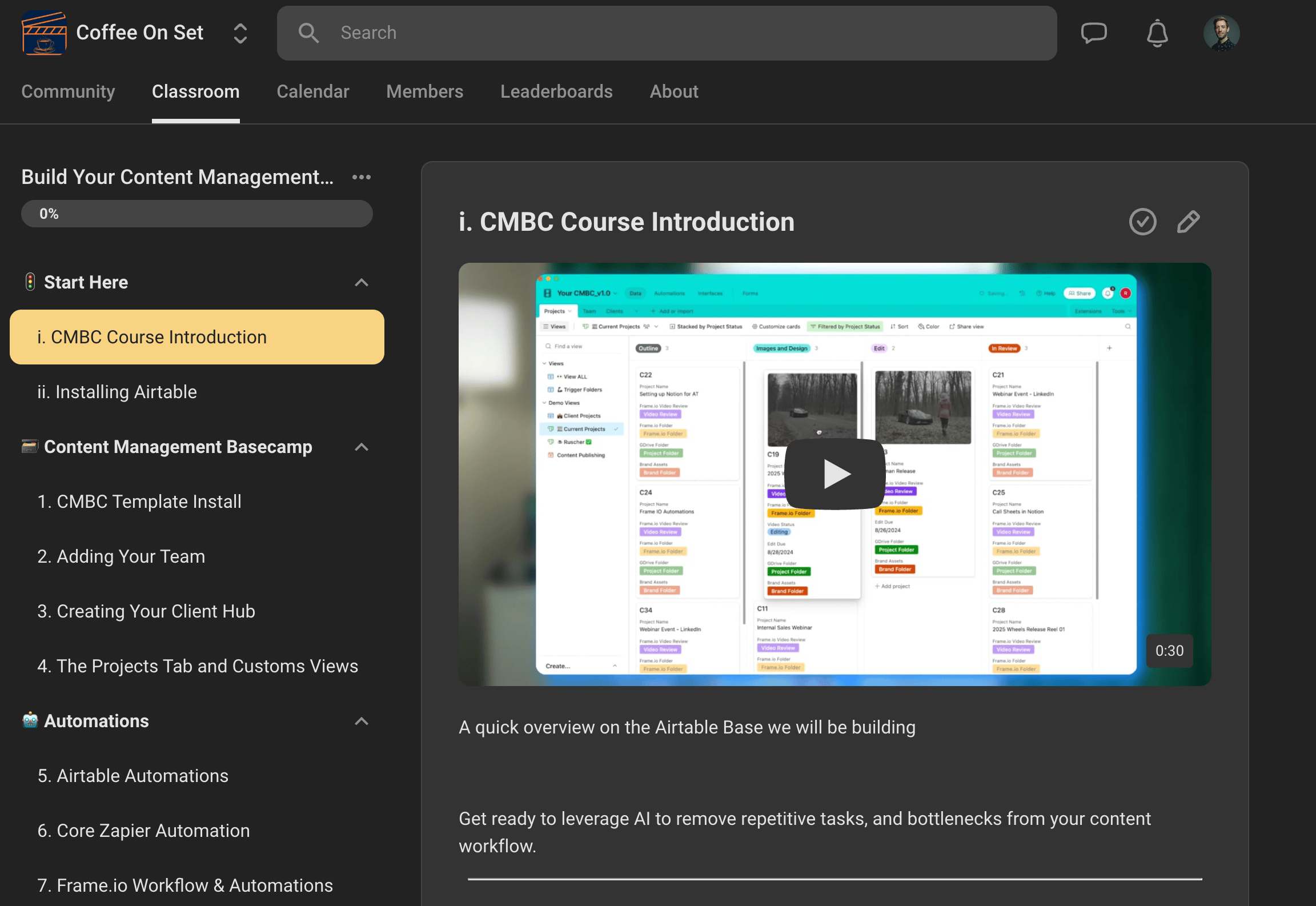
Task: Open lesson 6. Core Zapier Automation
Action: (197, 831)
